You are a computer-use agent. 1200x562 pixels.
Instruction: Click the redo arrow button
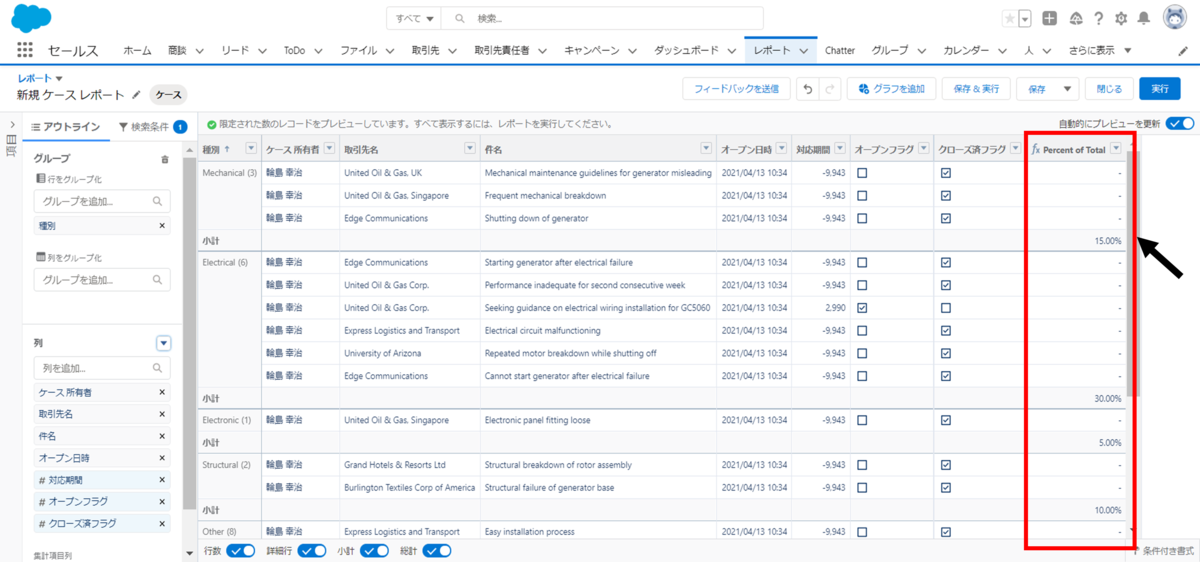point(830,89)
